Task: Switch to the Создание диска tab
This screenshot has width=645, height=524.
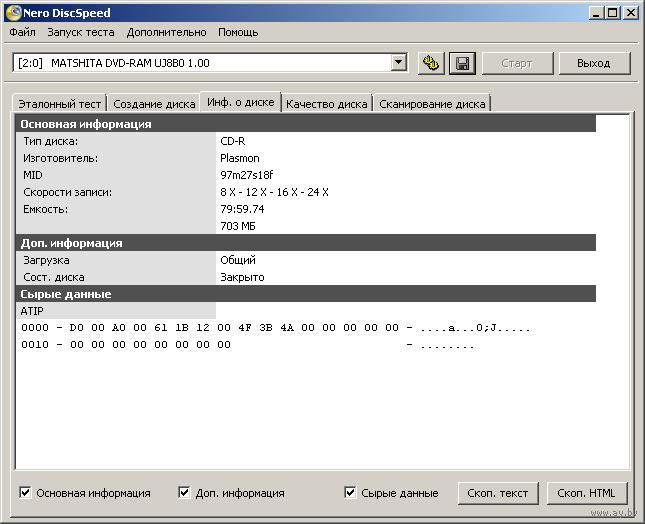Action: [154, 104]
